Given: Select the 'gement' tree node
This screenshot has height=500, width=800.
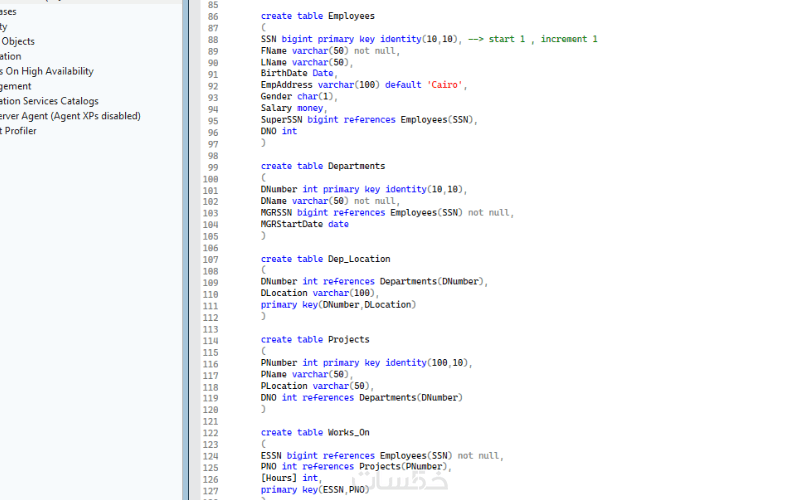Looking at the screenshot, I should click(15, 86).
